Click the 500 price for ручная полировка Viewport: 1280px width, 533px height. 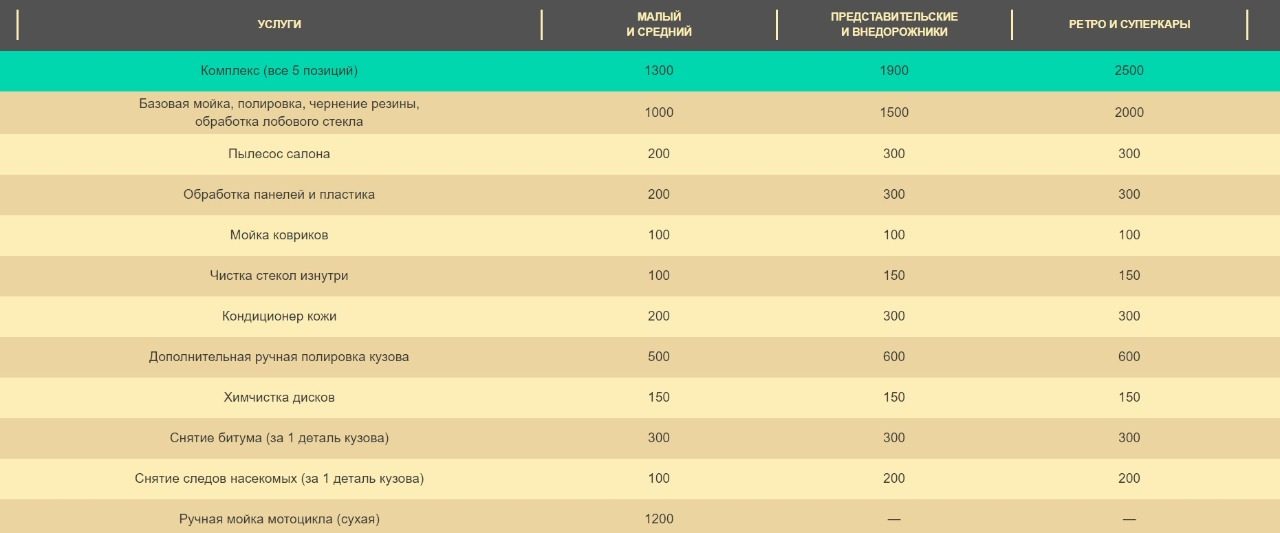click(x=659, y=357)
